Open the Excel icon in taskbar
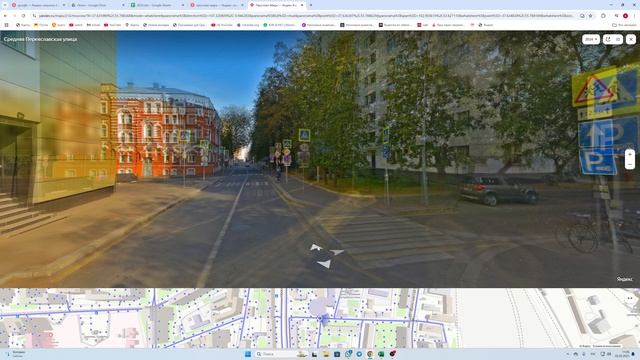This screenshot has width=640, height=360. point(381,354)
